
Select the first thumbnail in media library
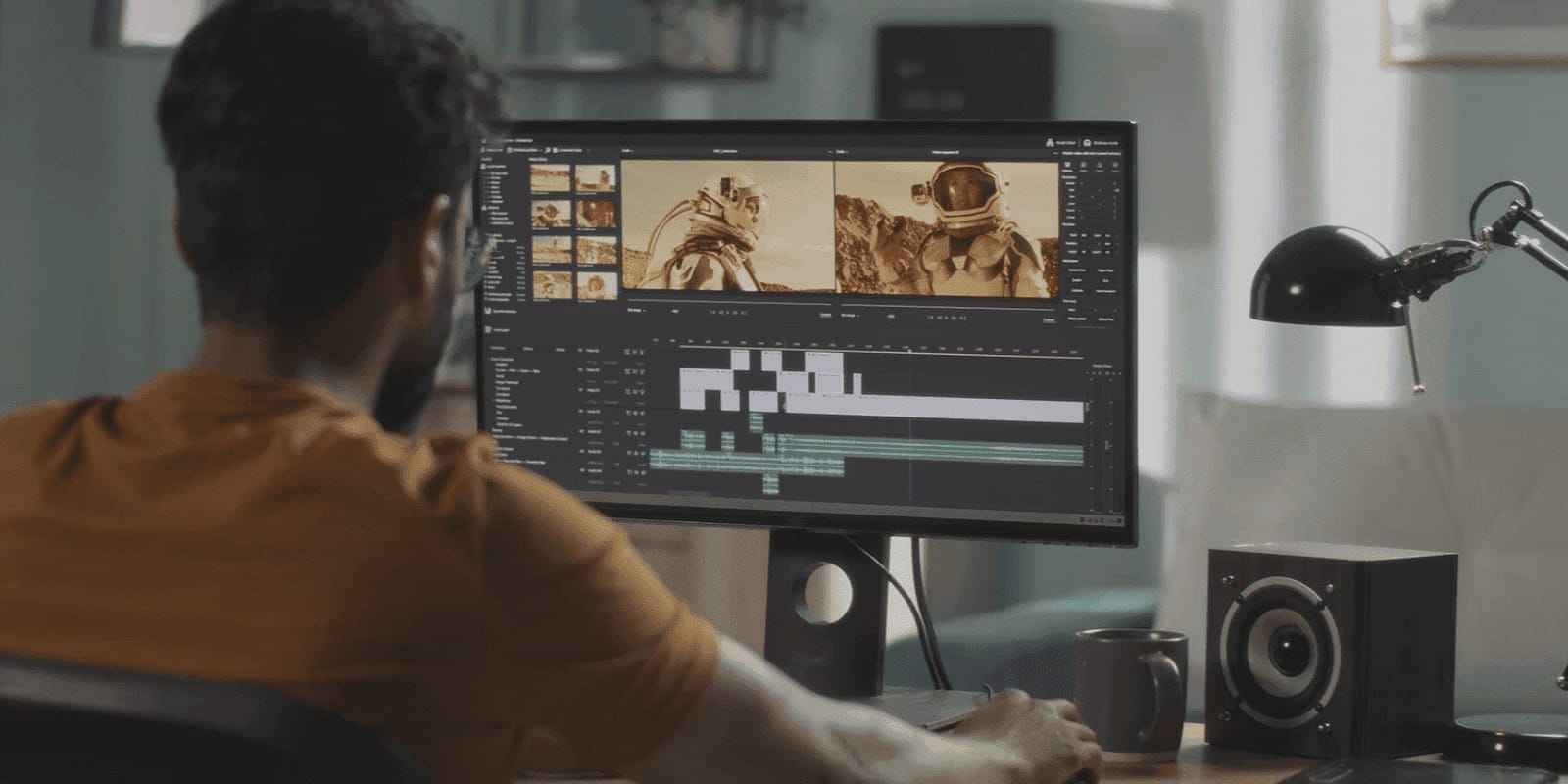click(551, 177)
